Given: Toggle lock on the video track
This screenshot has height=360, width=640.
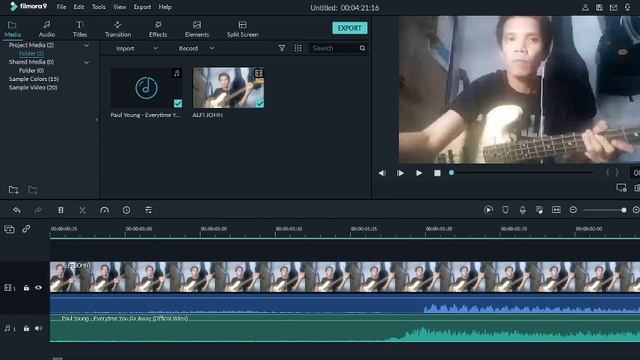Looking at the screenshot, I should pos(26,288).
